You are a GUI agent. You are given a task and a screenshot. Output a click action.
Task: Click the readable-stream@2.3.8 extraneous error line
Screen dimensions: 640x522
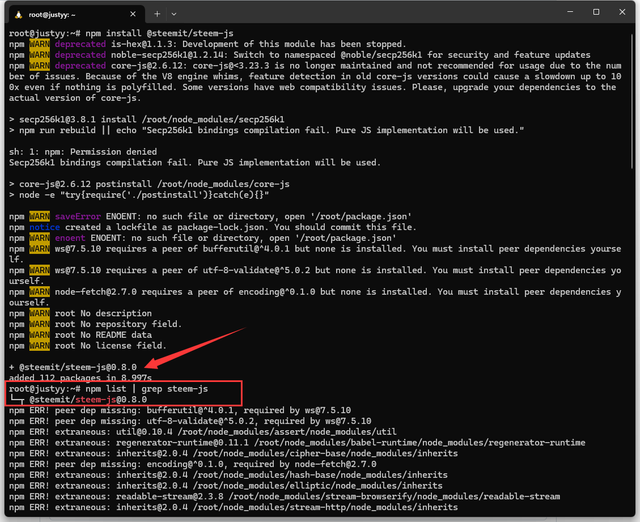point(284,496)
